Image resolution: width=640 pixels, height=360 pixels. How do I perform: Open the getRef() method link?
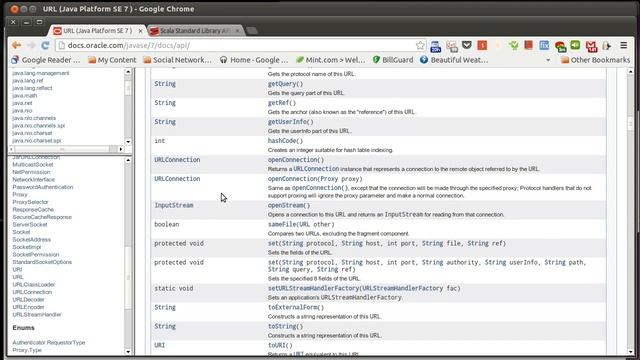pos(282,103)
